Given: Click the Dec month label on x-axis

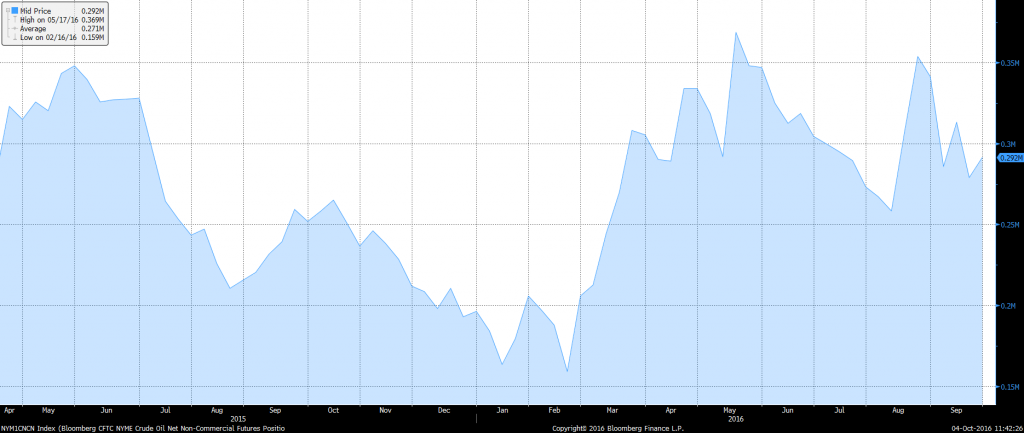Looking at the screenshot, I should (444, 411).
